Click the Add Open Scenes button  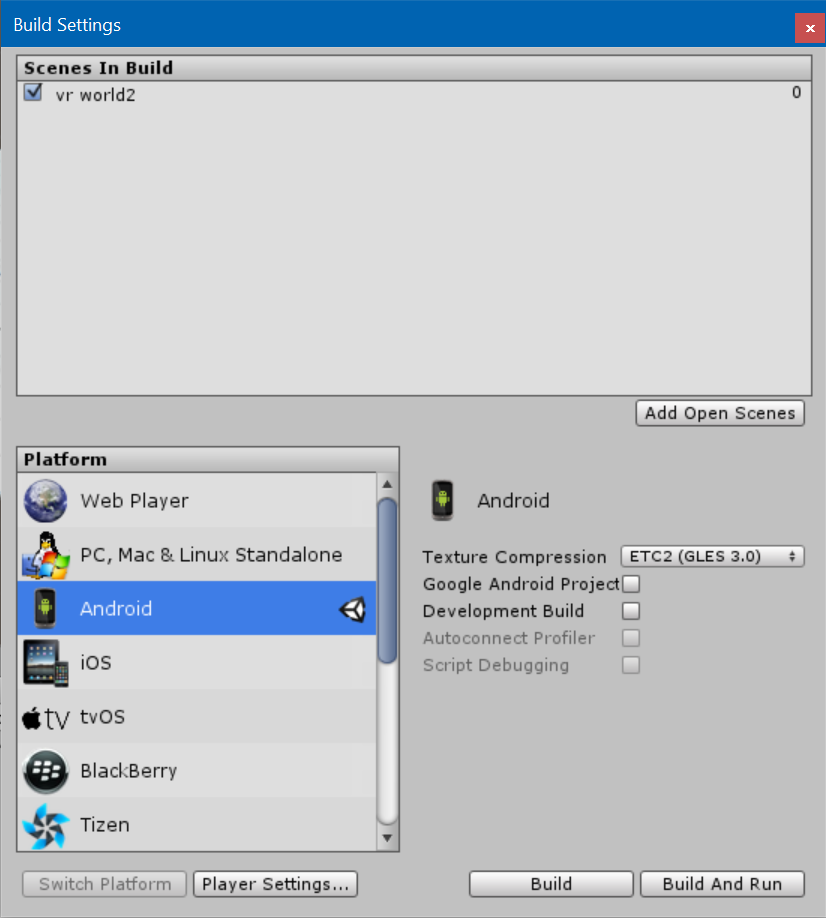click(x=720, y=413)
